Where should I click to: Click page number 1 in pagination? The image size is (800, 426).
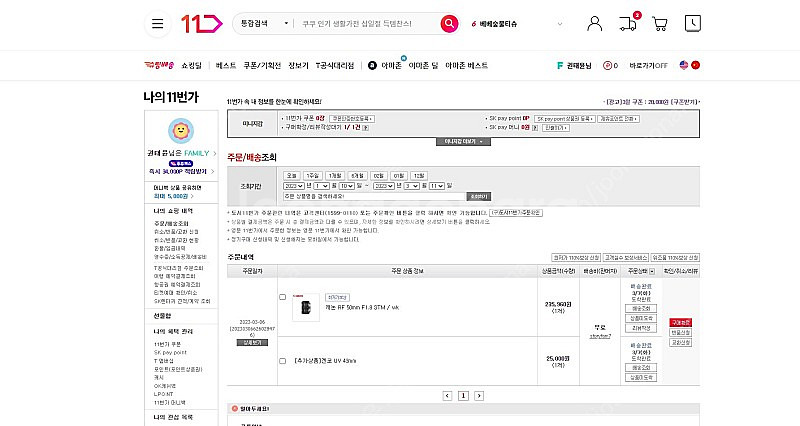pyautogui.click(x=463, y=395)
